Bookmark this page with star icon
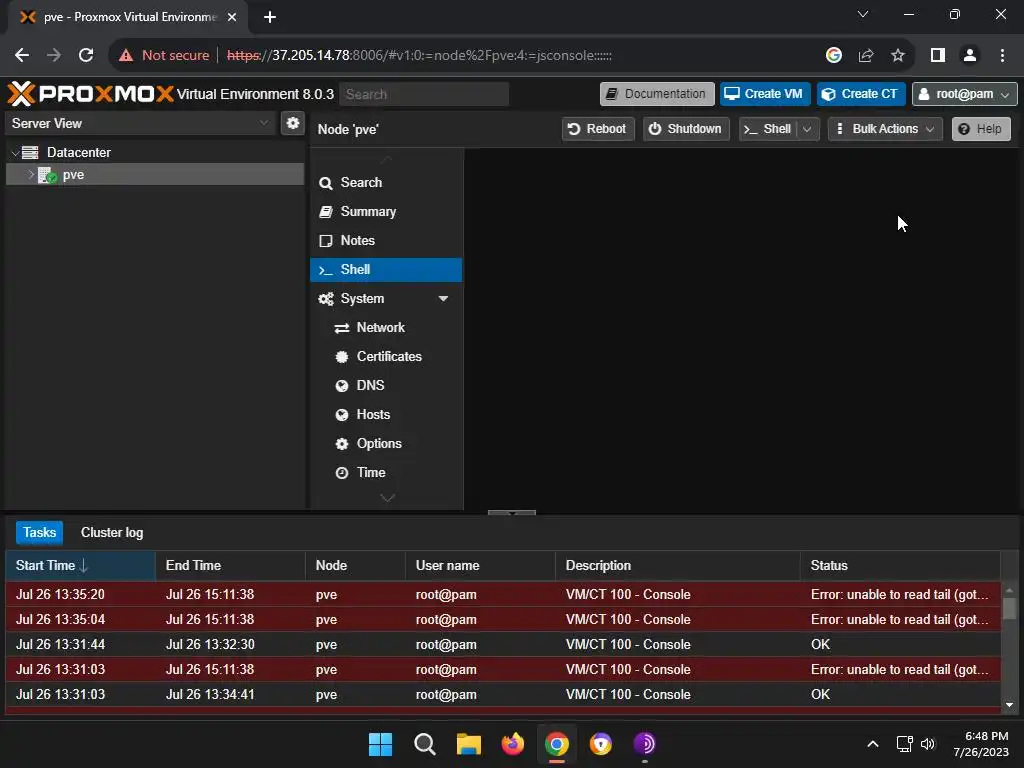Image resolution: width=1024 pixels, height=768 pixels. pyautogui.click(x=898, y=56)
